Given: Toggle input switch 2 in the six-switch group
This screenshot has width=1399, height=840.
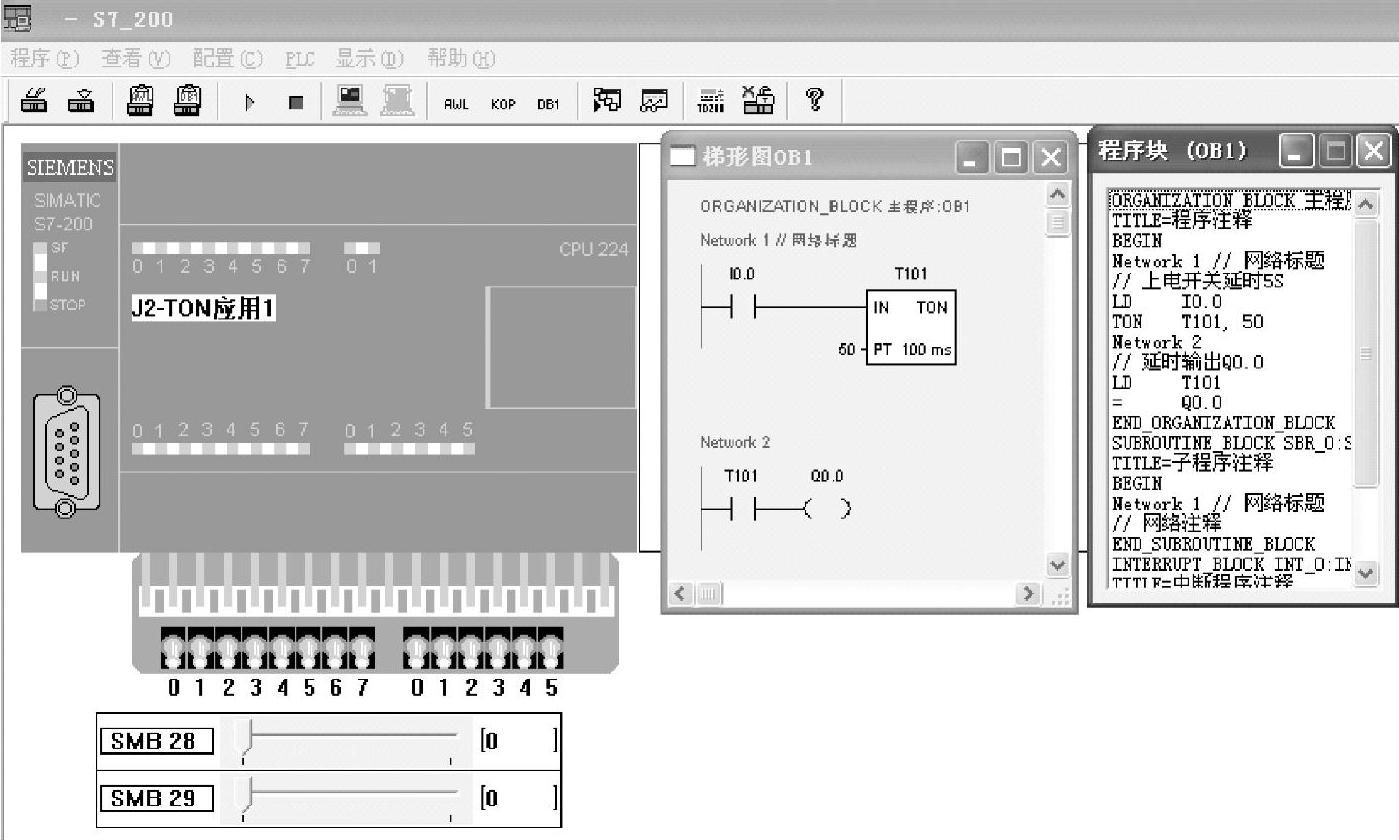Looking at the screenshot, I should pyautogui.click(x=470, y=649).
